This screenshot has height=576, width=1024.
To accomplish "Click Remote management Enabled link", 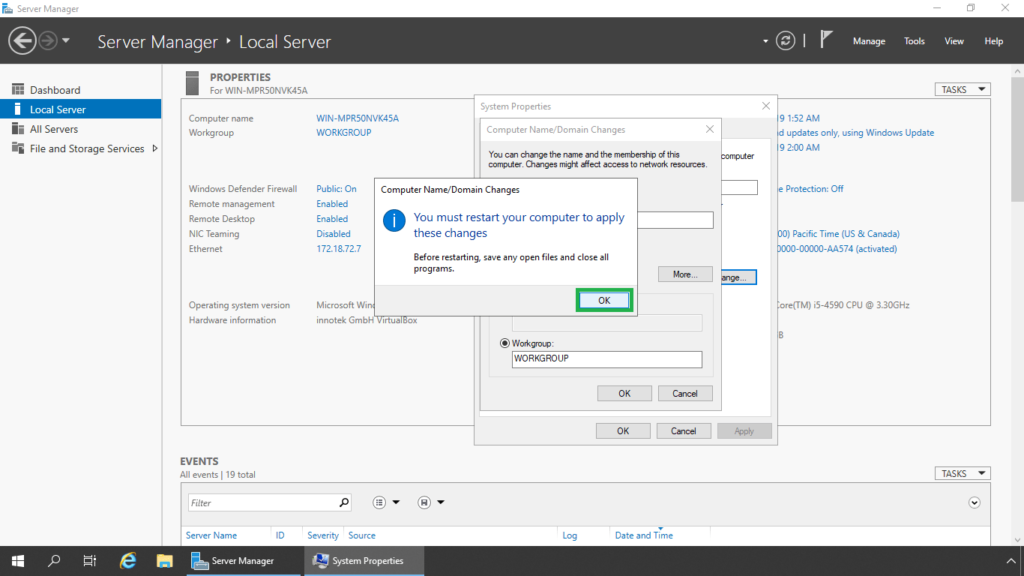I will point(332,204).
